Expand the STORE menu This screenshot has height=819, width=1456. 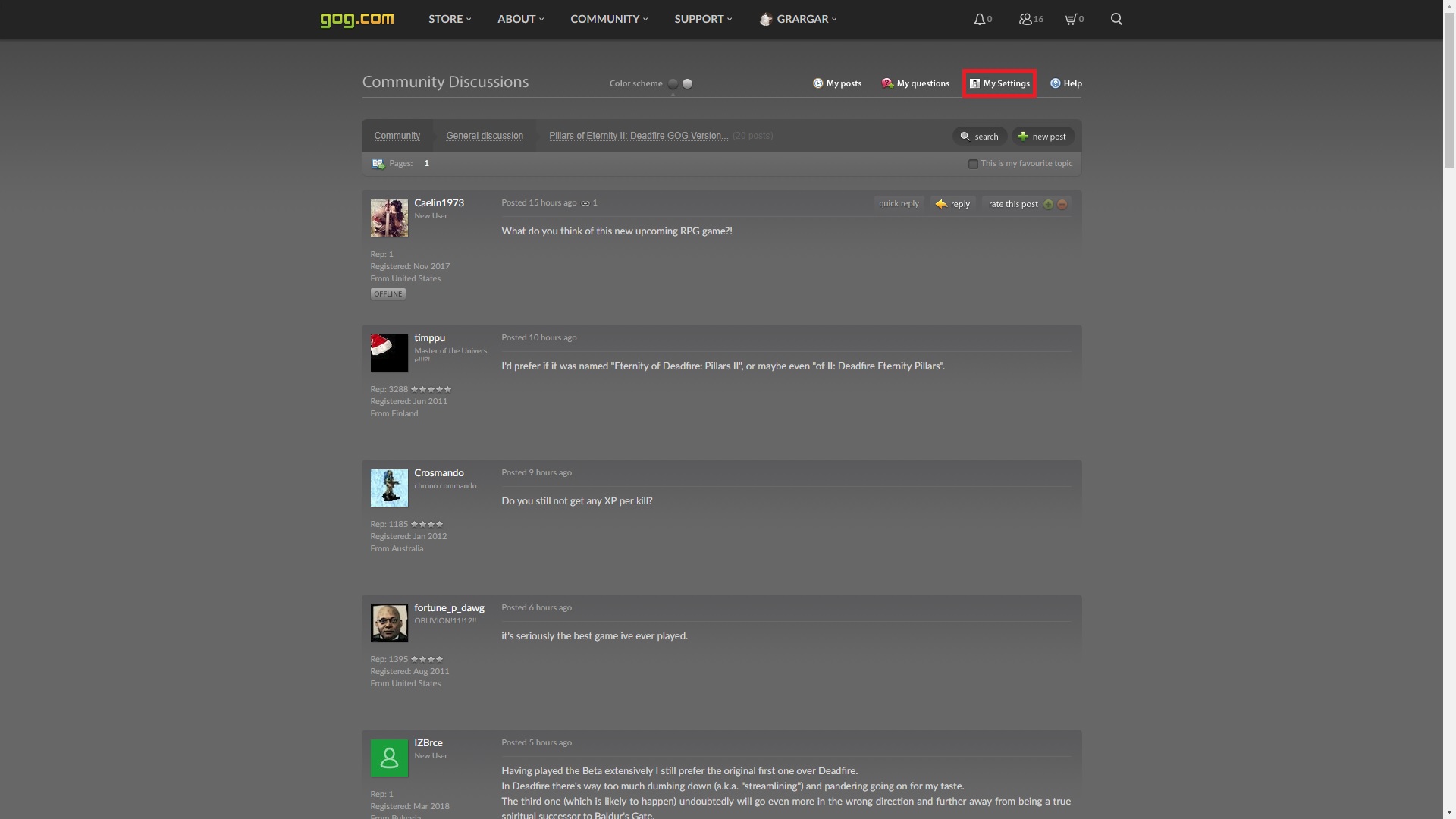450,19
